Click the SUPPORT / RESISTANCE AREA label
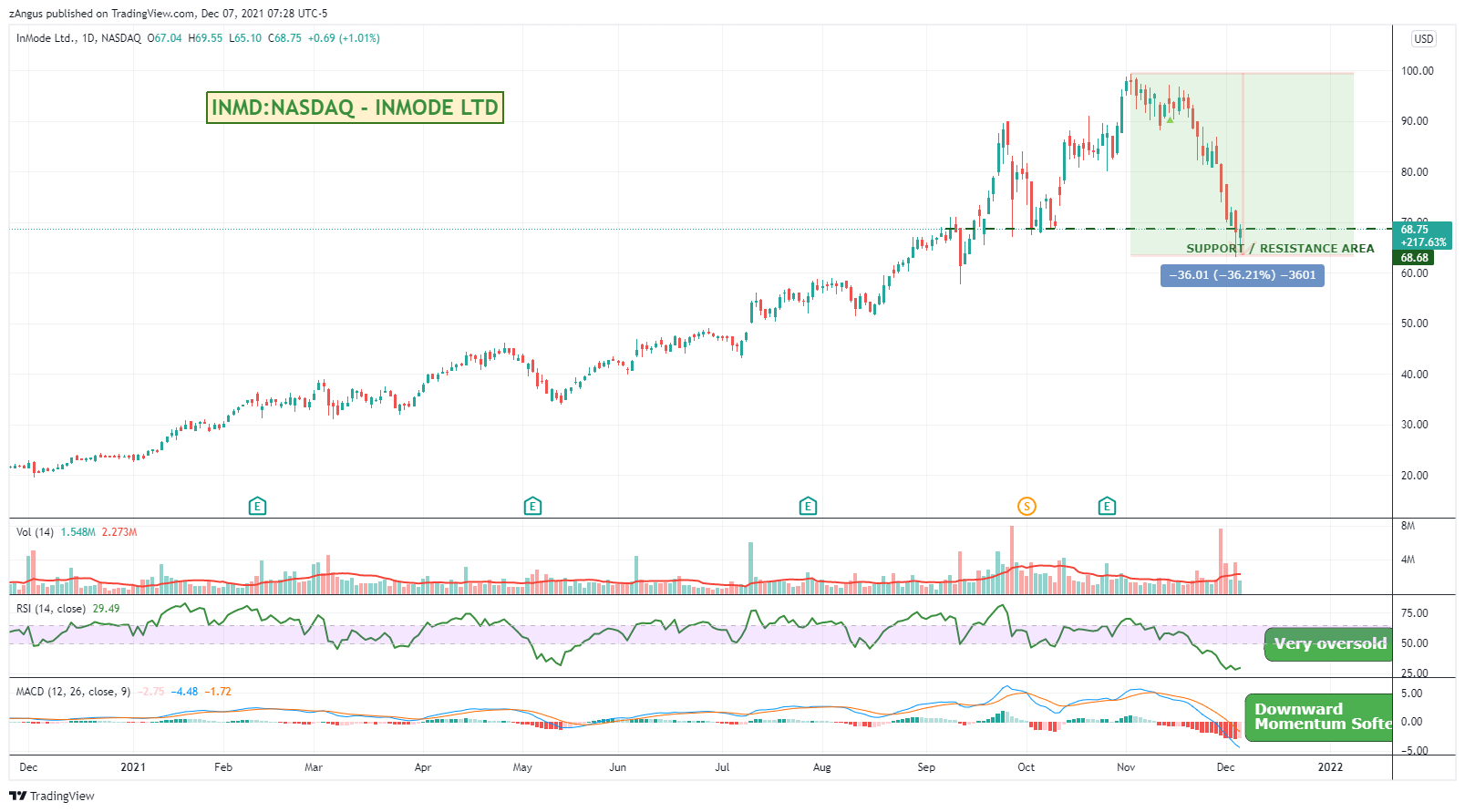This screenshot has height=812, width=1465. (1279, 248)
